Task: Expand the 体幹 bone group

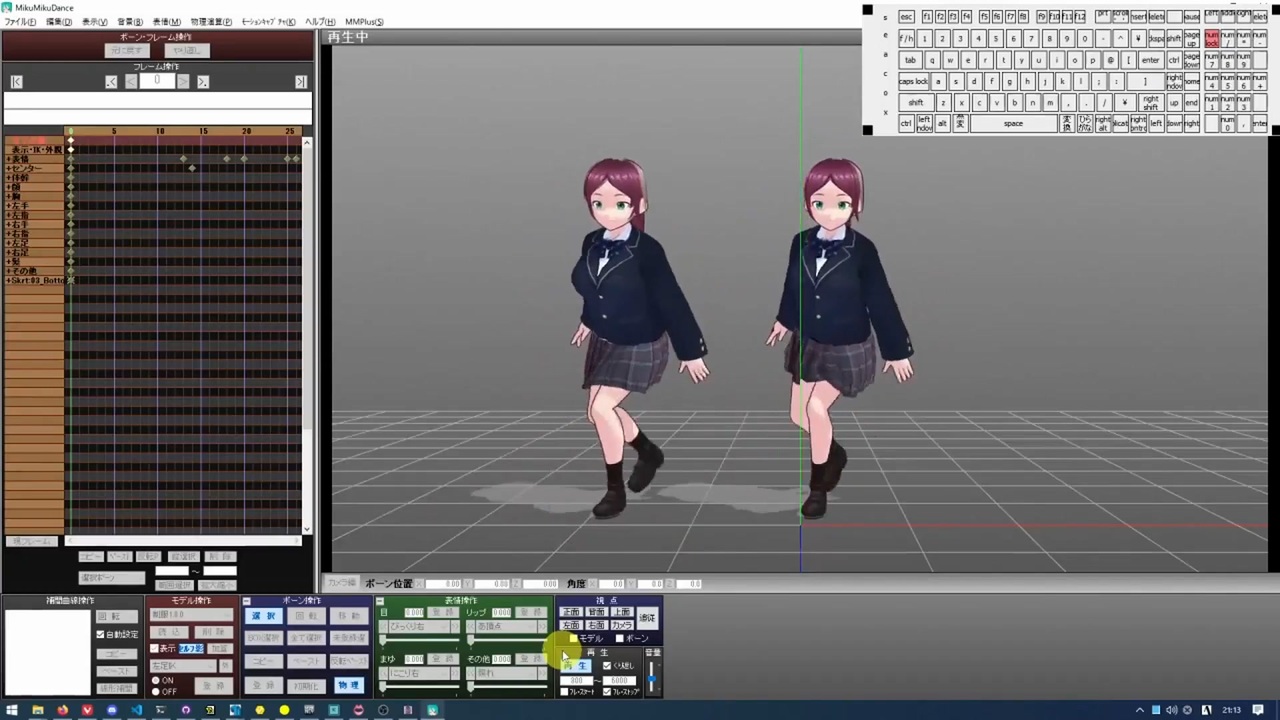Action: click(8, 178)
